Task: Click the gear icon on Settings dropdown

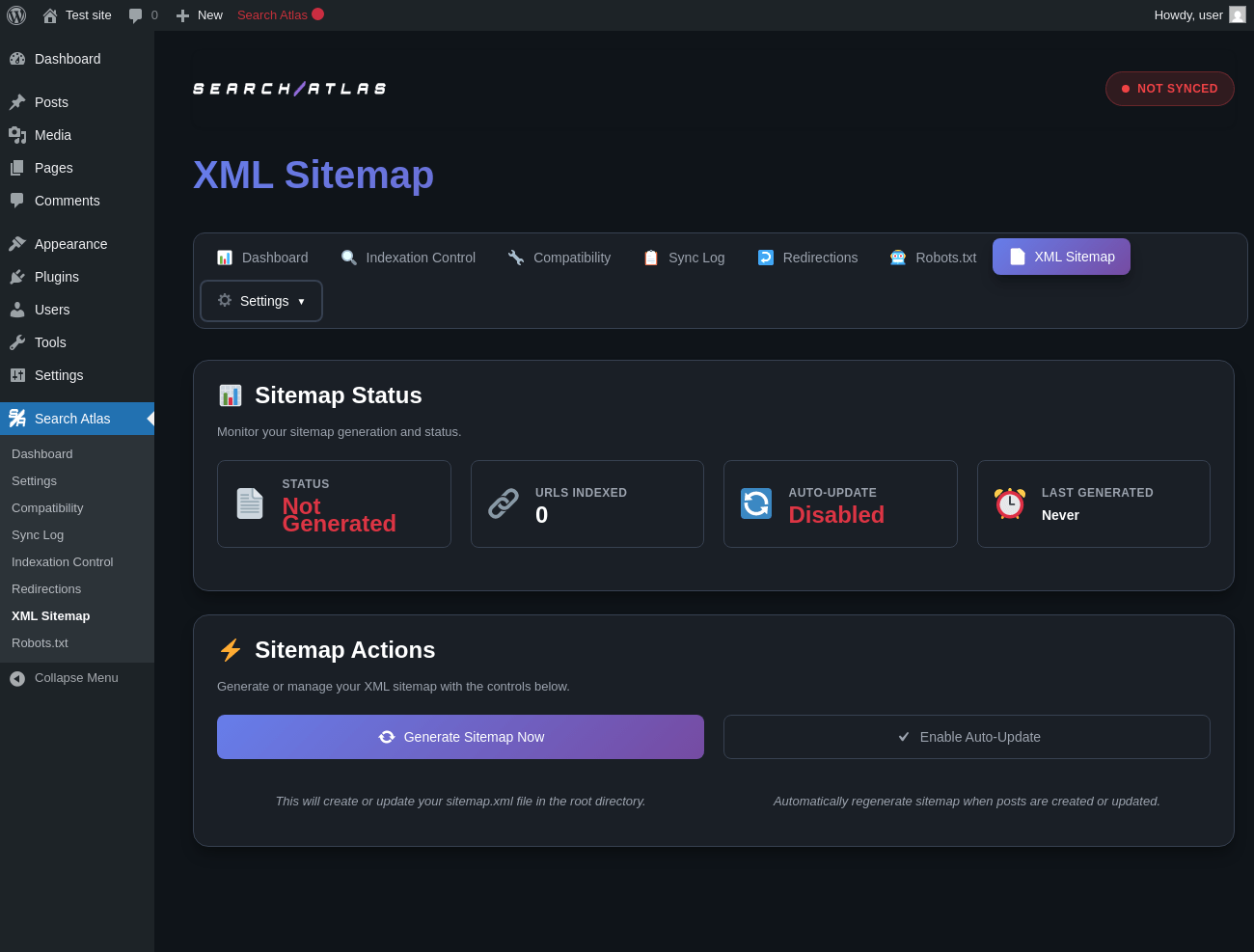Action: pyautogui.click(x=225, y=300)
